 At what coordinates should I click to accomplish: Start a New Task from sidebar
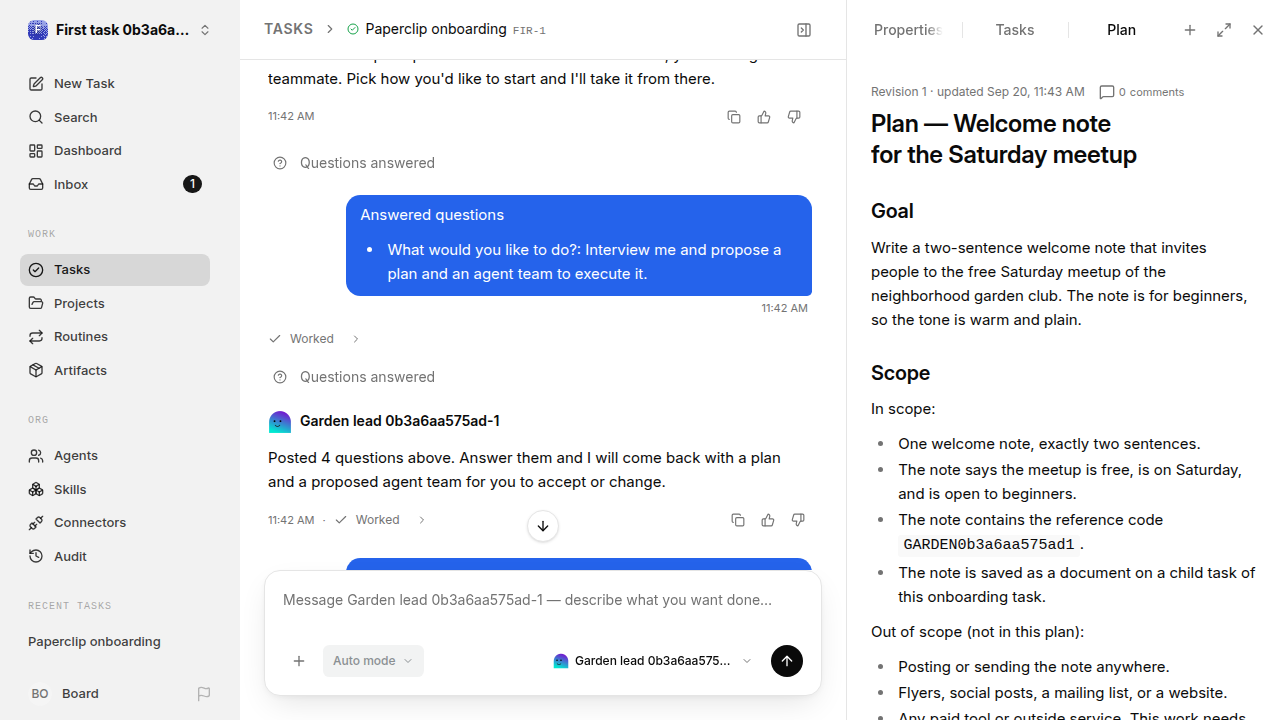pos(115,84)
